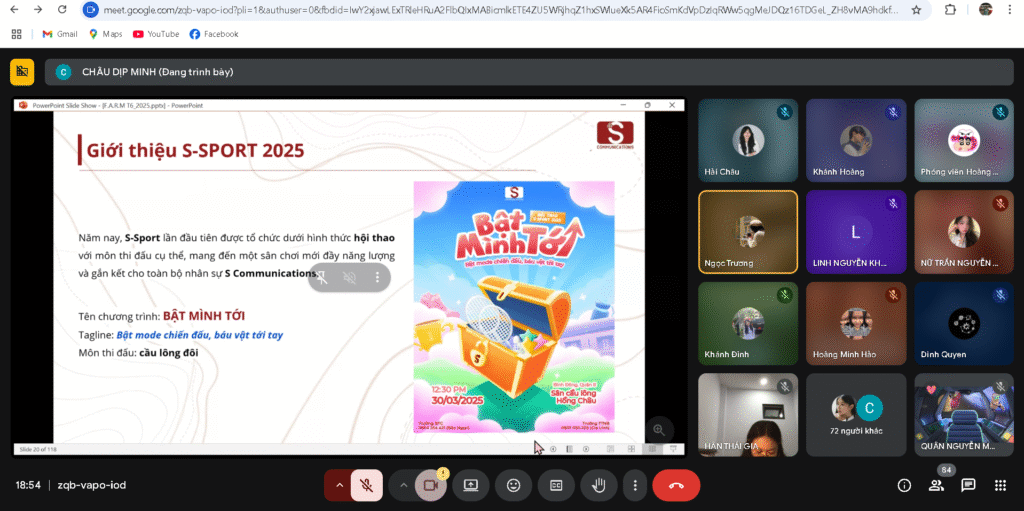This screenshot has width=1024, height=511.
Task: Expand video settings arrow beside camera
Action: [404, 485]
